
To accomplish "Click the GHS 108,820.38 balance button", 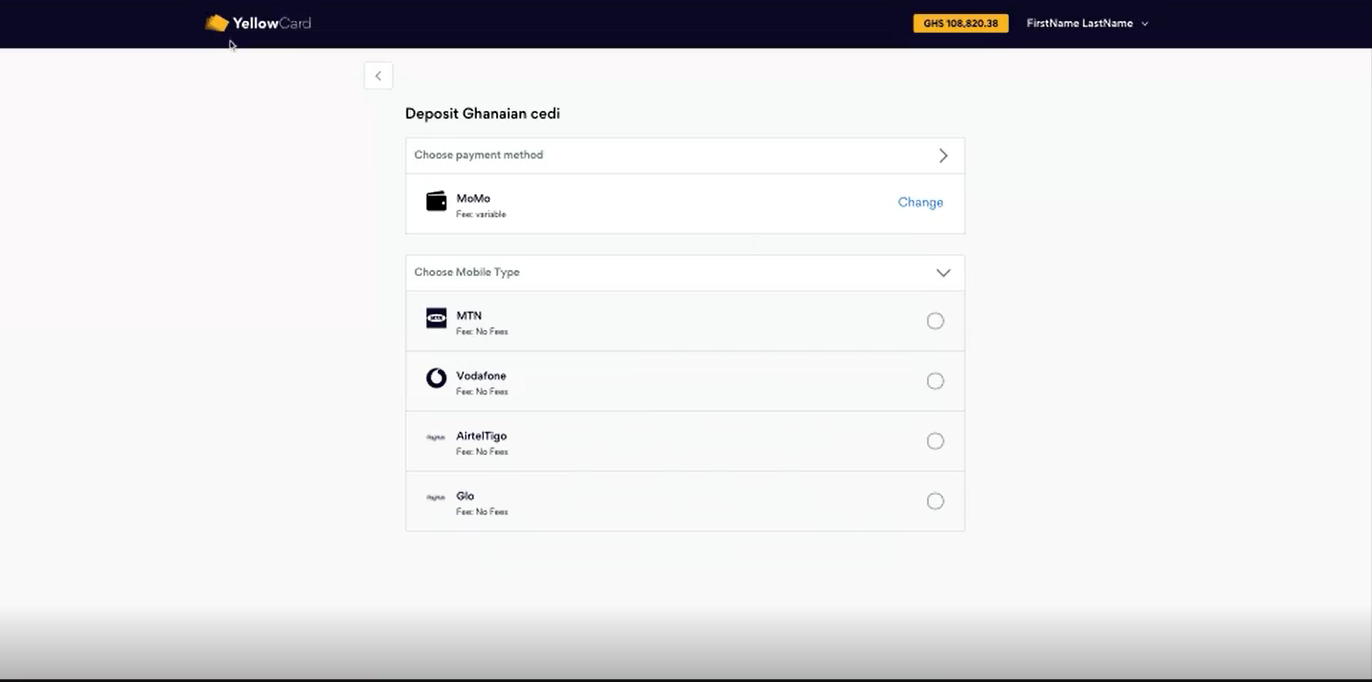I will (961, 23).
